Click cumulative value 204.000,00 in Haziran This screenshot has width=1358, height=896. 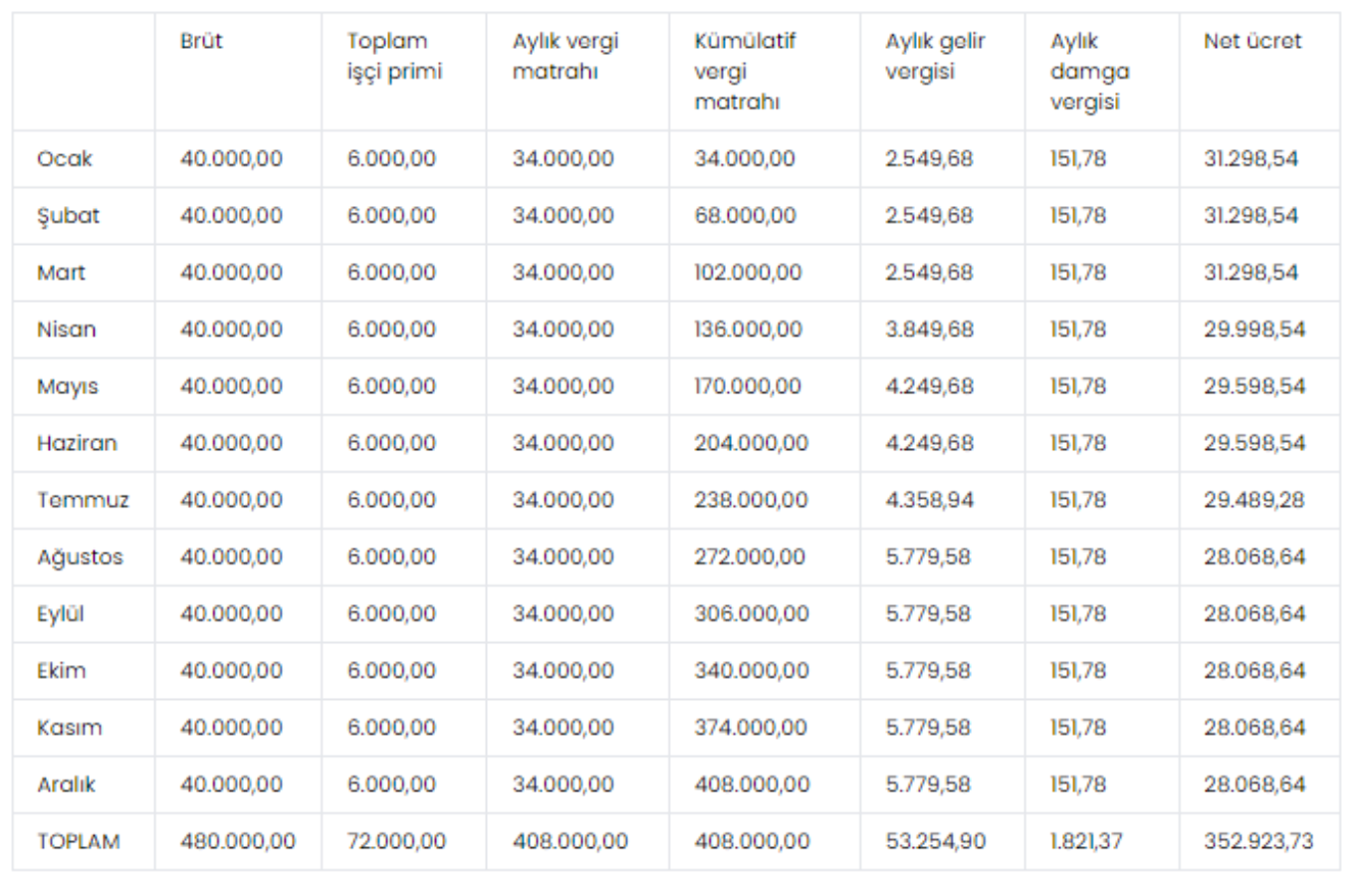point(751,443)
